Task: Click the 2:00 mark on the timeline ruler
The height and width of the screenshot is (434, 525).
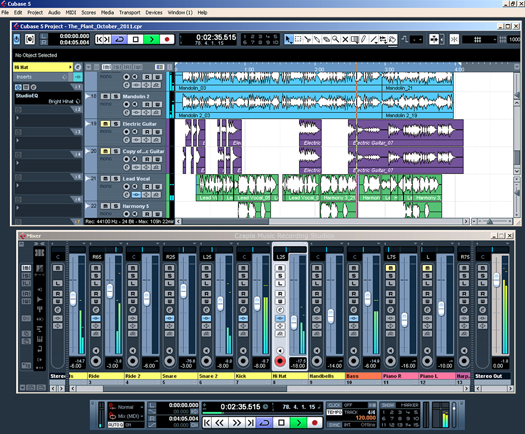Action: click(x=319, y=69)
